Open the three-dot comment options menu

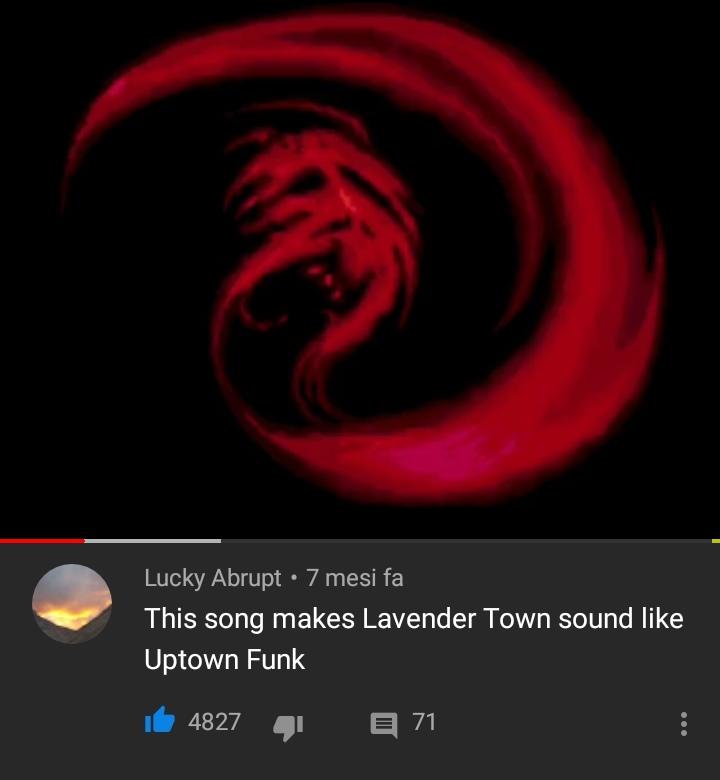pos(684,724)
